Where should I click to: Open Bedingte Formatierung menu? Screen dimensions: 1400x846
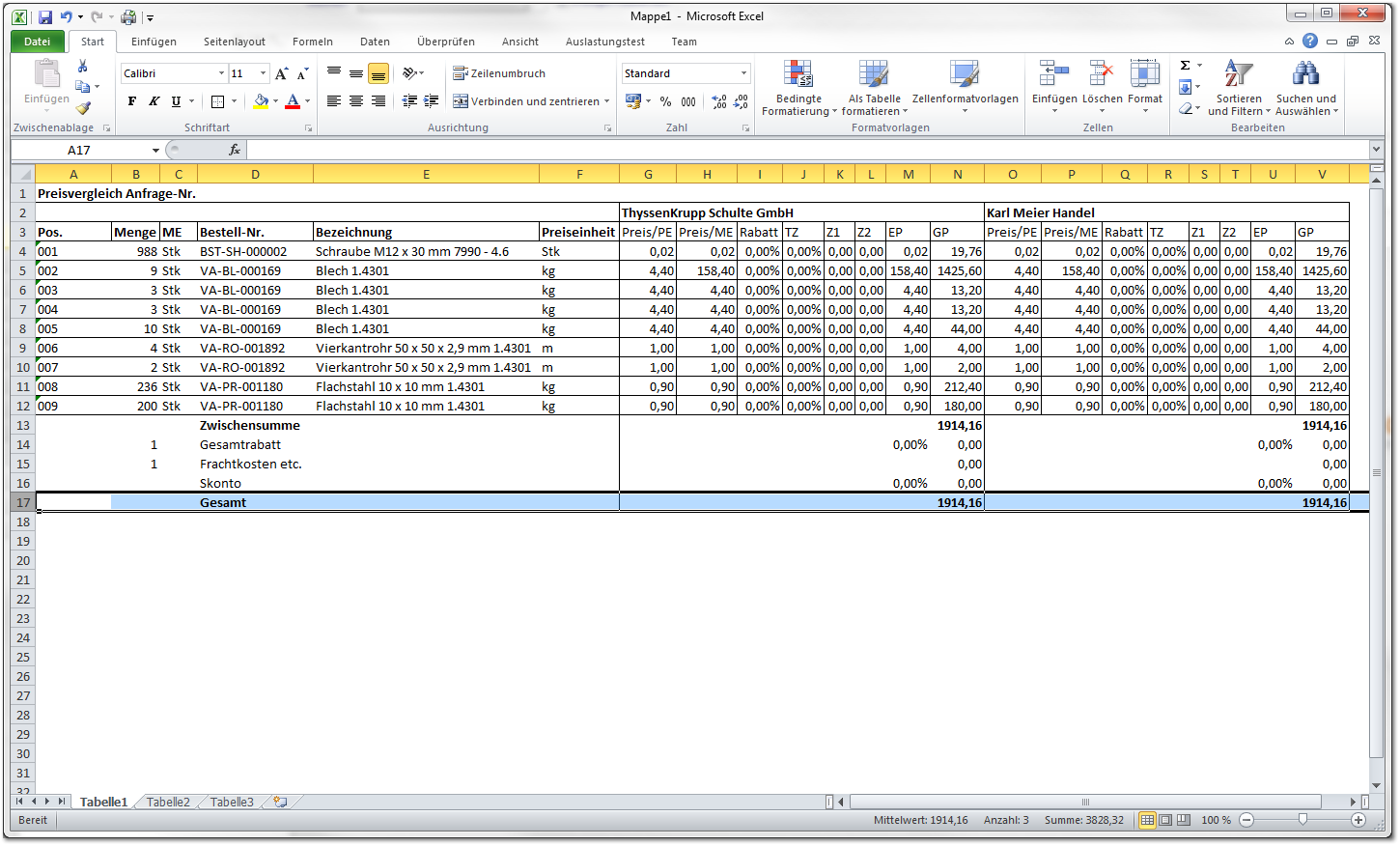point(798,88)
